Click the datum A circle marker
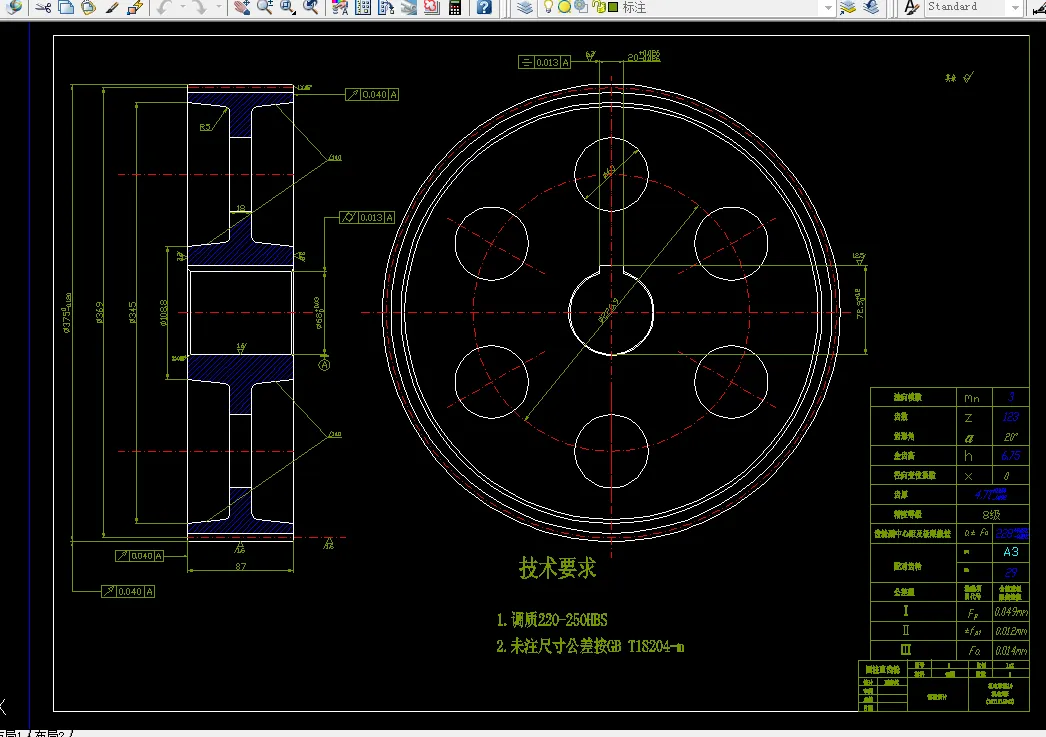The height and width of the screenshot is (737, 1046). pyautogui.click(x=324, y=365)
